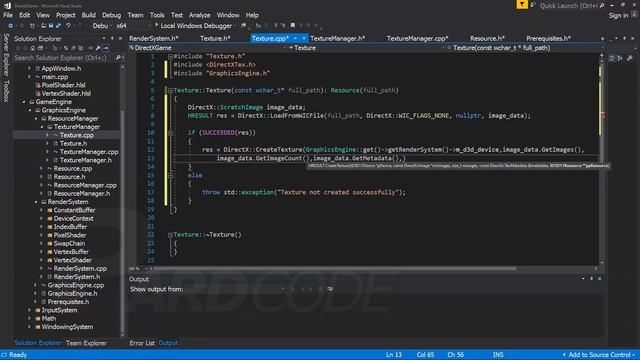Click Add to Source Control
Viewport: 640px width, 360px height.
click(x=599, y=355)
